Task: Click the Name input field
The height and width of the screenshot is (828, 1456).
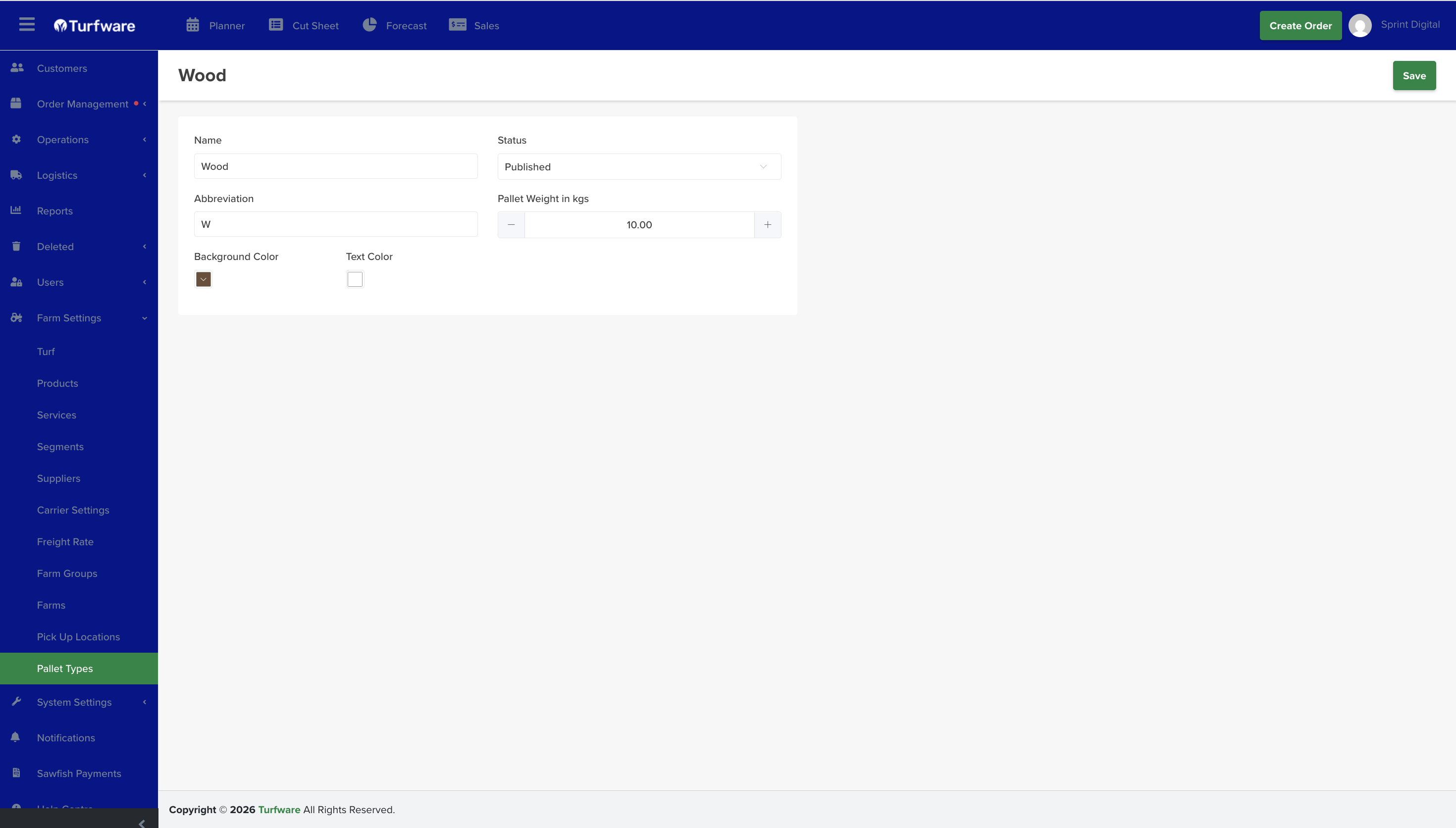Action: 335,166
